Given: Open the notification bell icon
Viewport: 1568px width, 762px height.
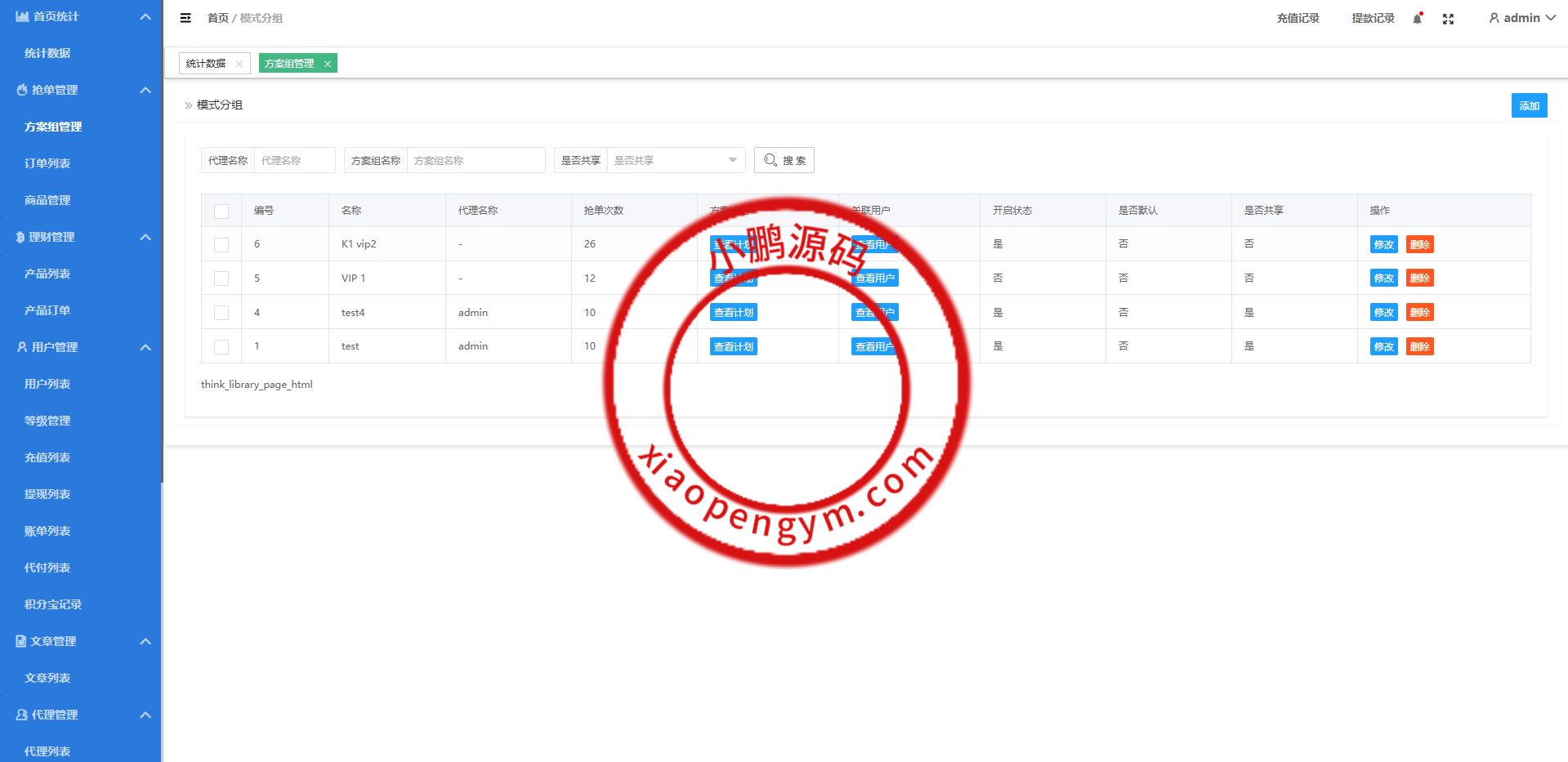Looking at the screenshot, I should point(1418,18).
